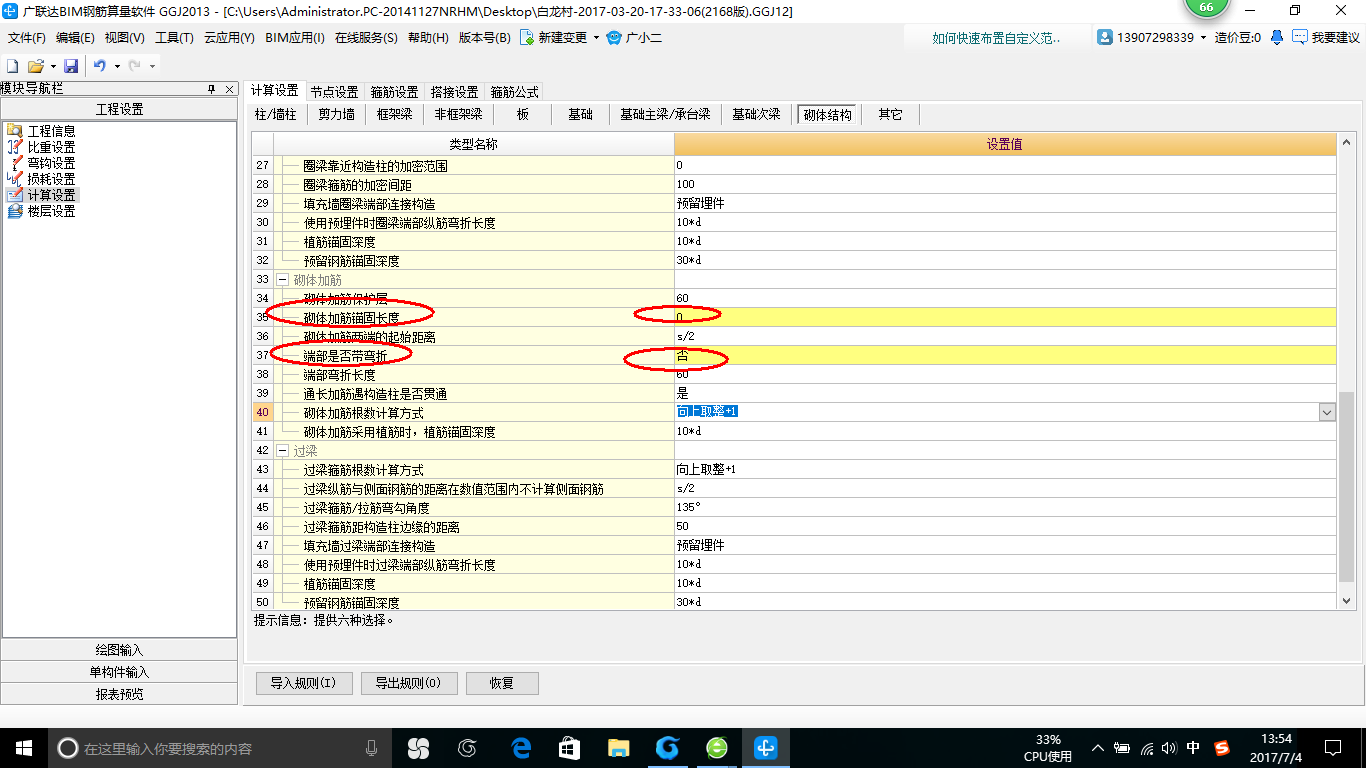Close the 模块导航栏 panel
Image resolution: width=1366 pixels, height=768 pixels.
[x=229, y=89]
